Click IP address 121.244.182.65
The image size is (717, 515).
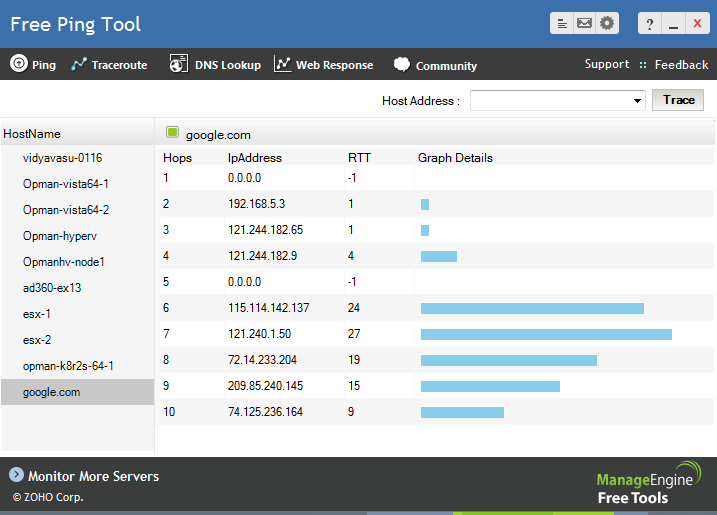[x=266, y=230]
